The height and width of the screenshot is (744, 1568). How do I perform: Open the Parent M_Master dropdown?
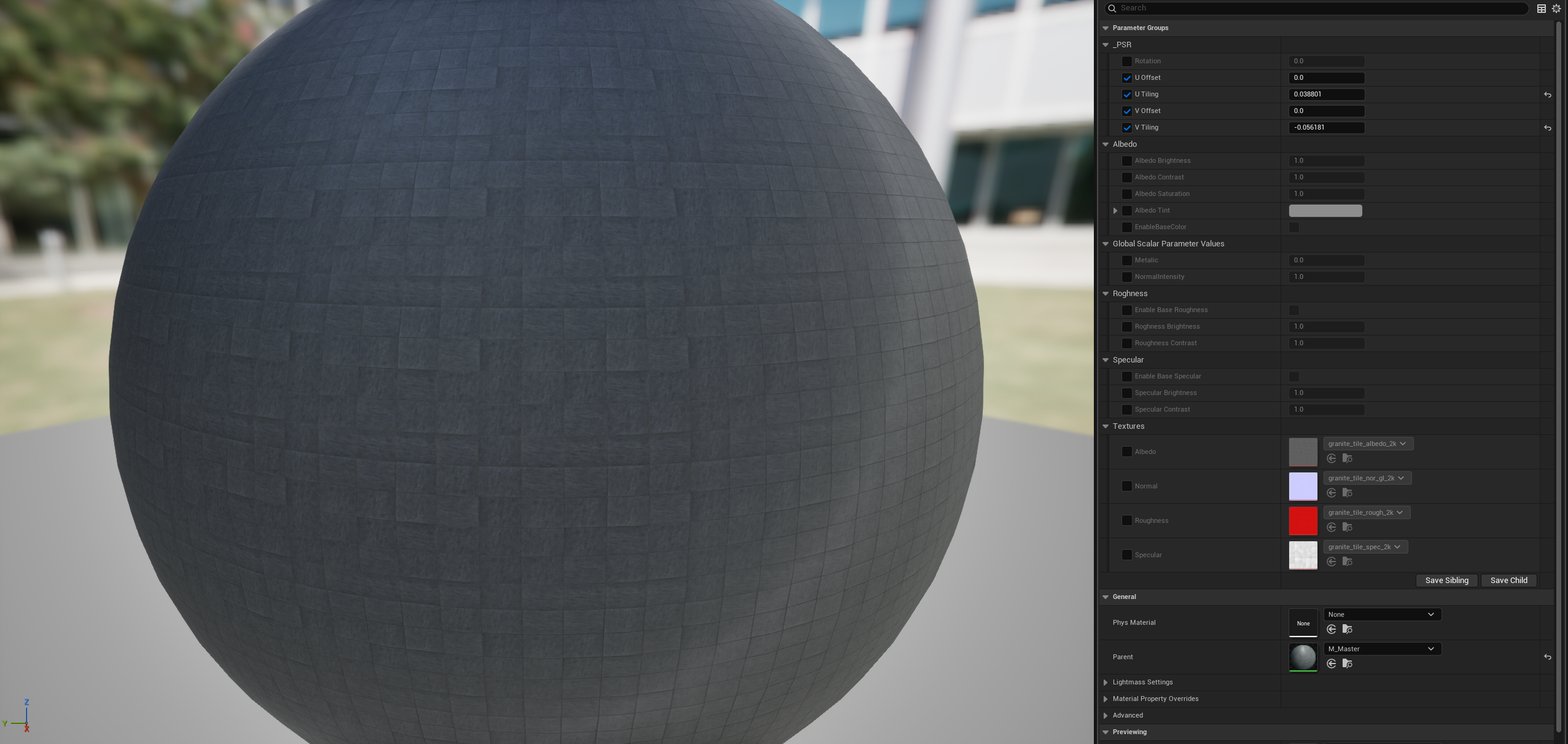[x=1381, y=649]
